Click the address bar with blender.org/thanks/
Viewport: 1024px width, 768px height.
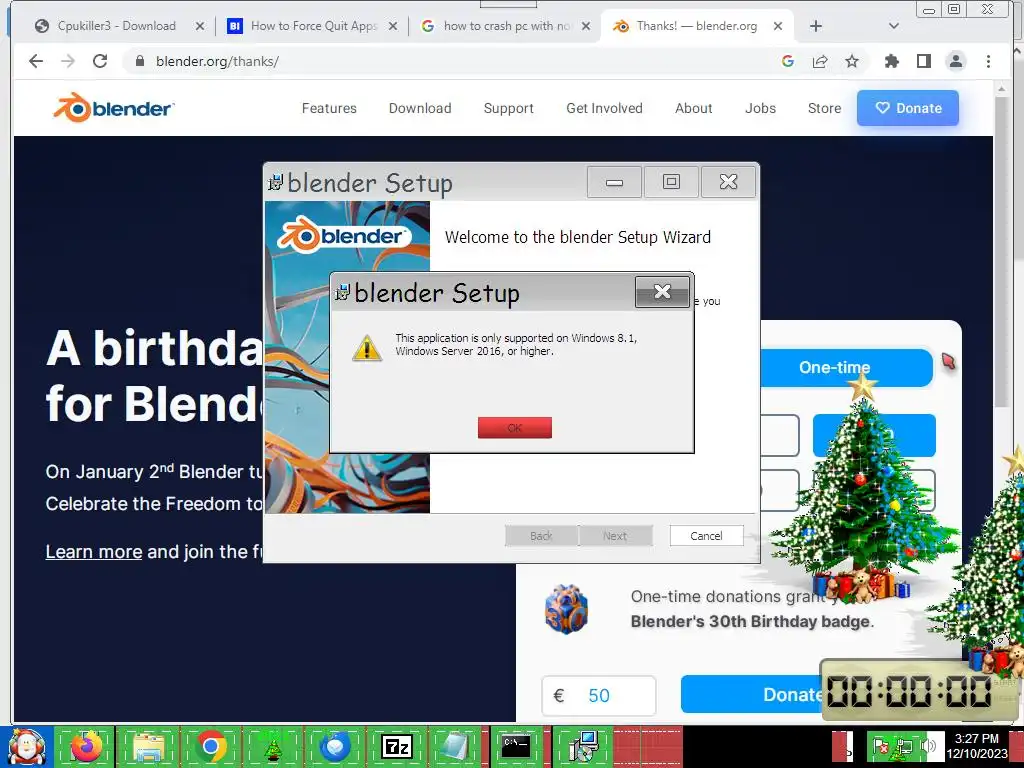(x=457, y=61)
